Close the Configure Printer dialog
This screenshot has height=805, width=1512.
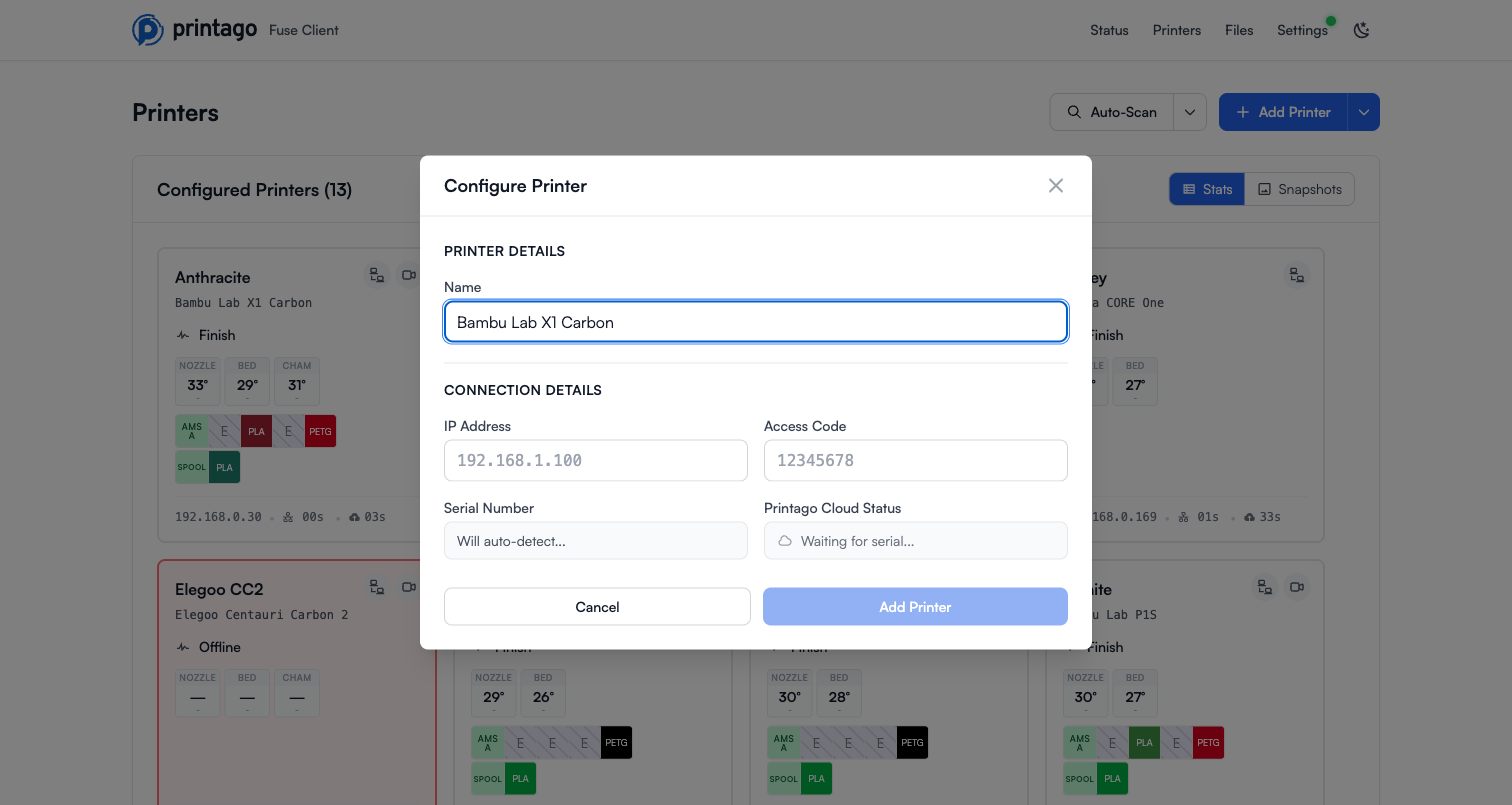pos(1055,186)
